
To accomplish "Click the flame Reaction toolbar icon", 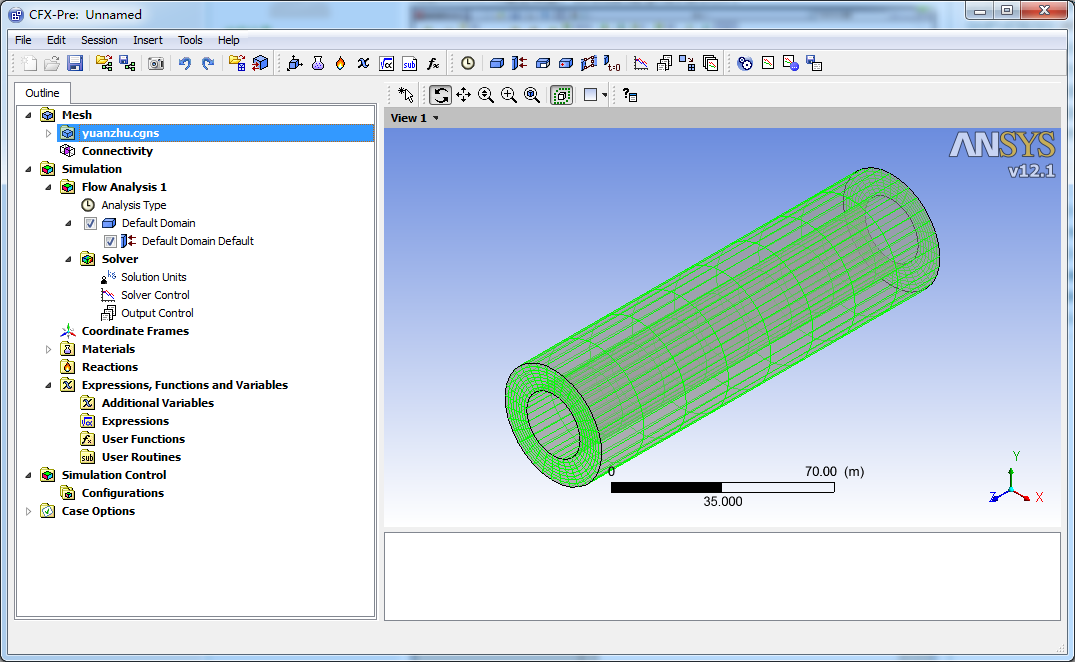I will pyautogui.click(x=340, y=63).
